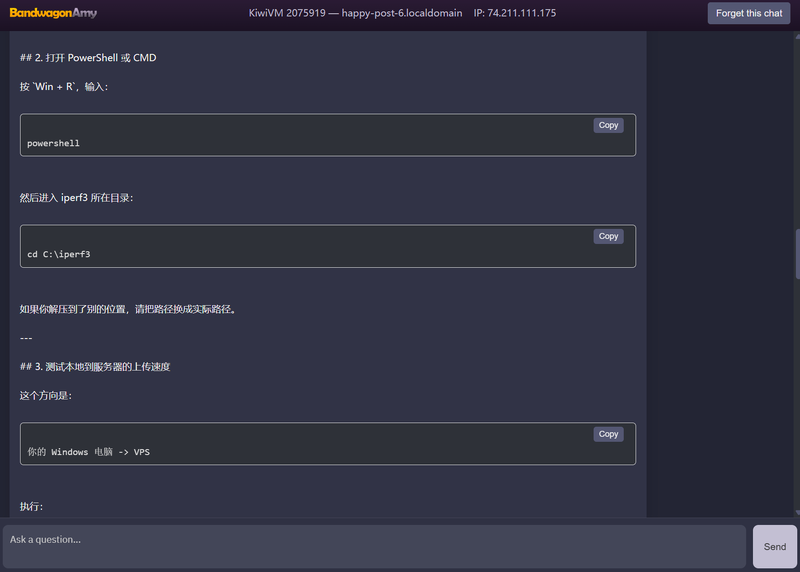Copy the Windows -> VPS code block
800x572 pixels.
(x=608, y=434)
